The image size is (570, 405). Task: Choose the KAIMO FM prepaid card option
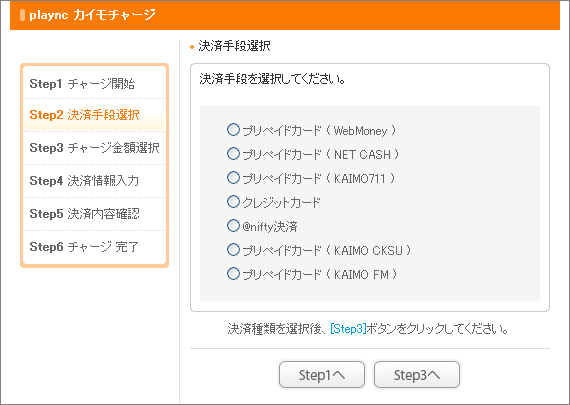tap(233, 273)
